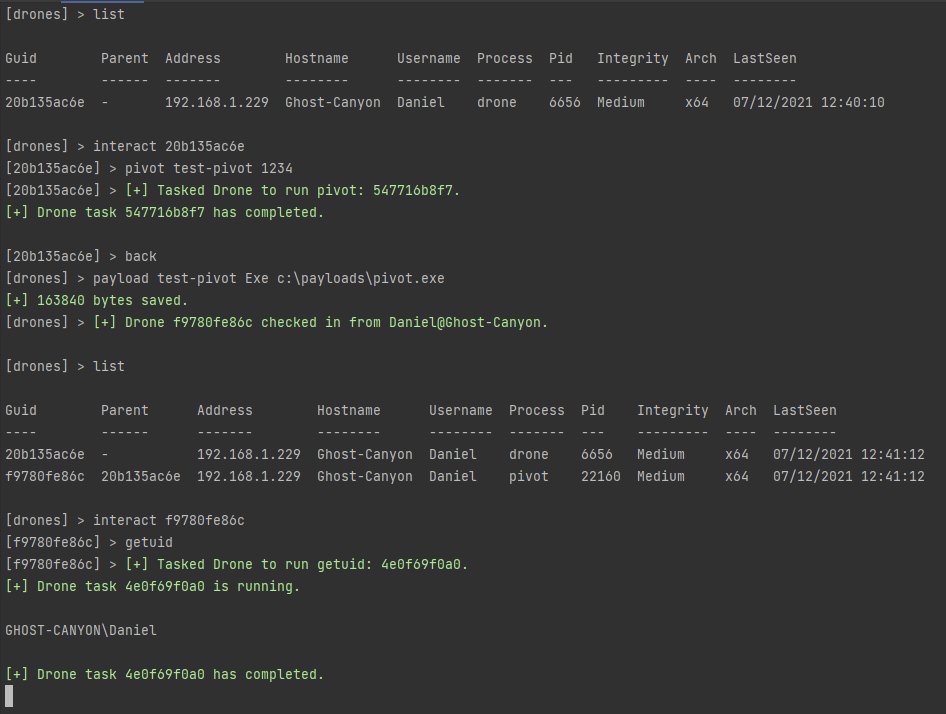Click the timestamp 07/12/2021 12:40:10

[x=808, y=103]
